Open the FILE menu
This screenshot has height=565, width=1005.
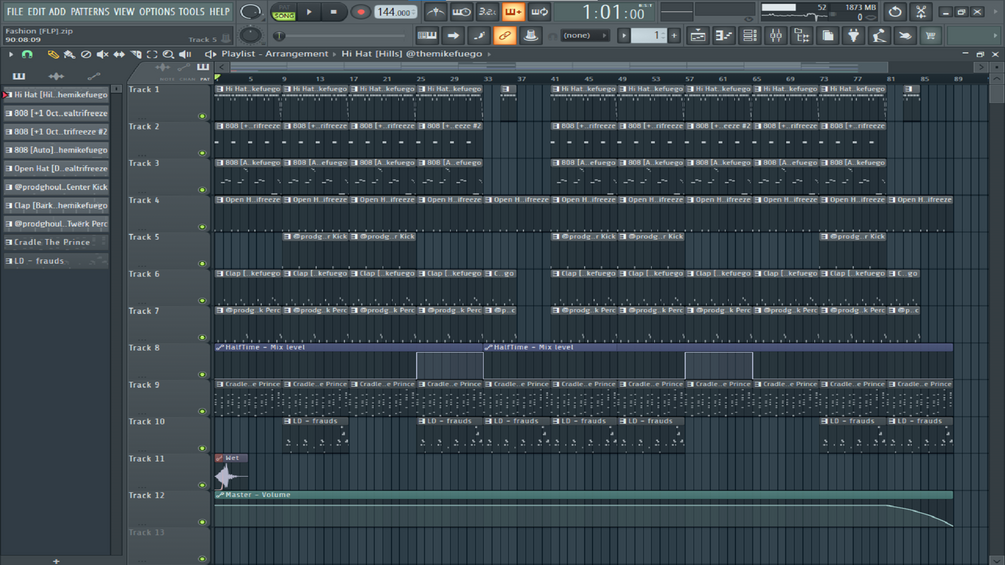click(14, 12)
